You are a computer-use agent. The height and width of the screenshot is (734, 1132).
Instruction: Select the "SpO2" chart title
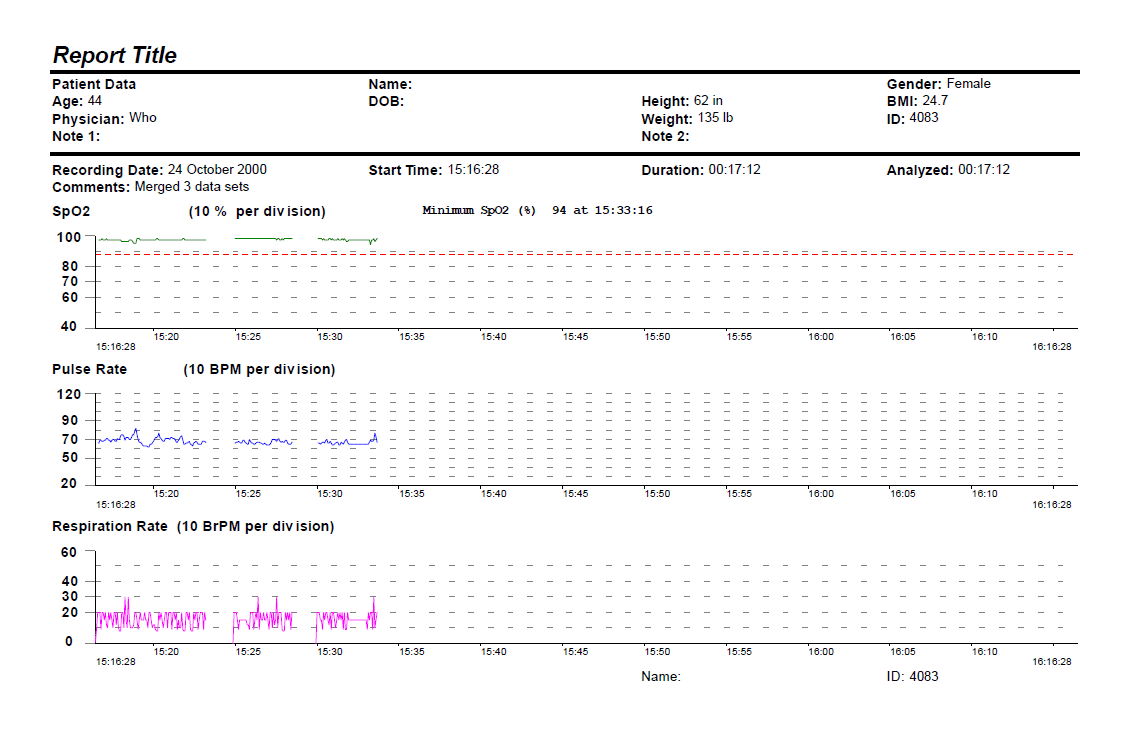pyautogui.click(x=71, y=211)
